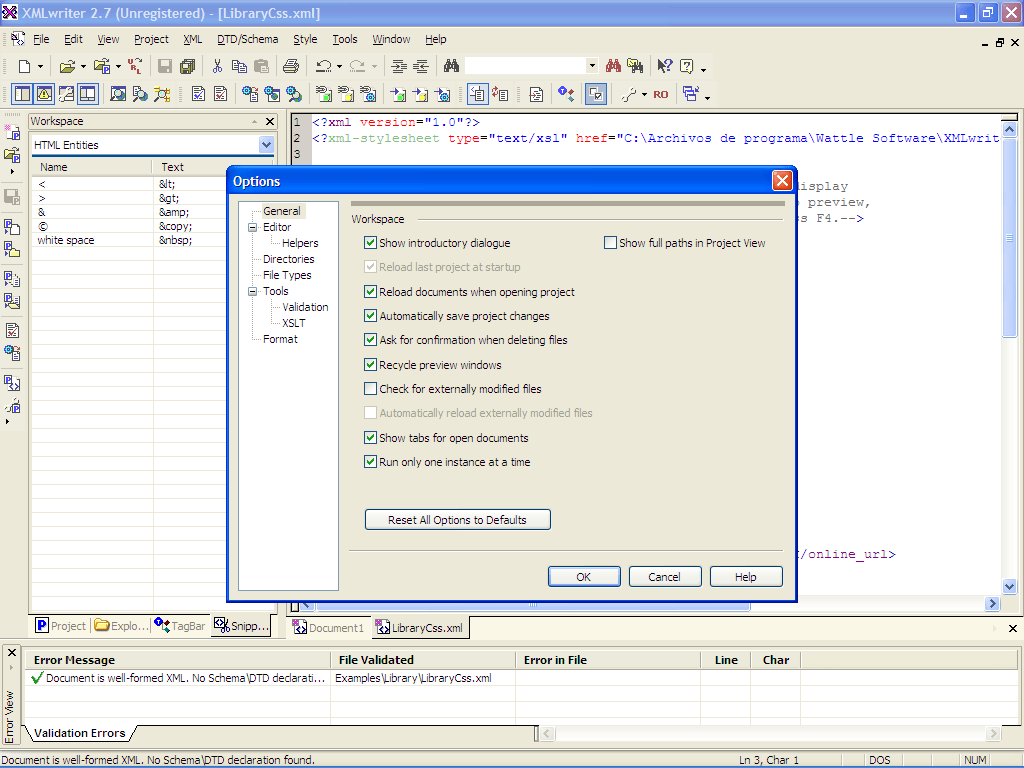
Task: Click the Cut scissors icon
Action: pos(217,66)
